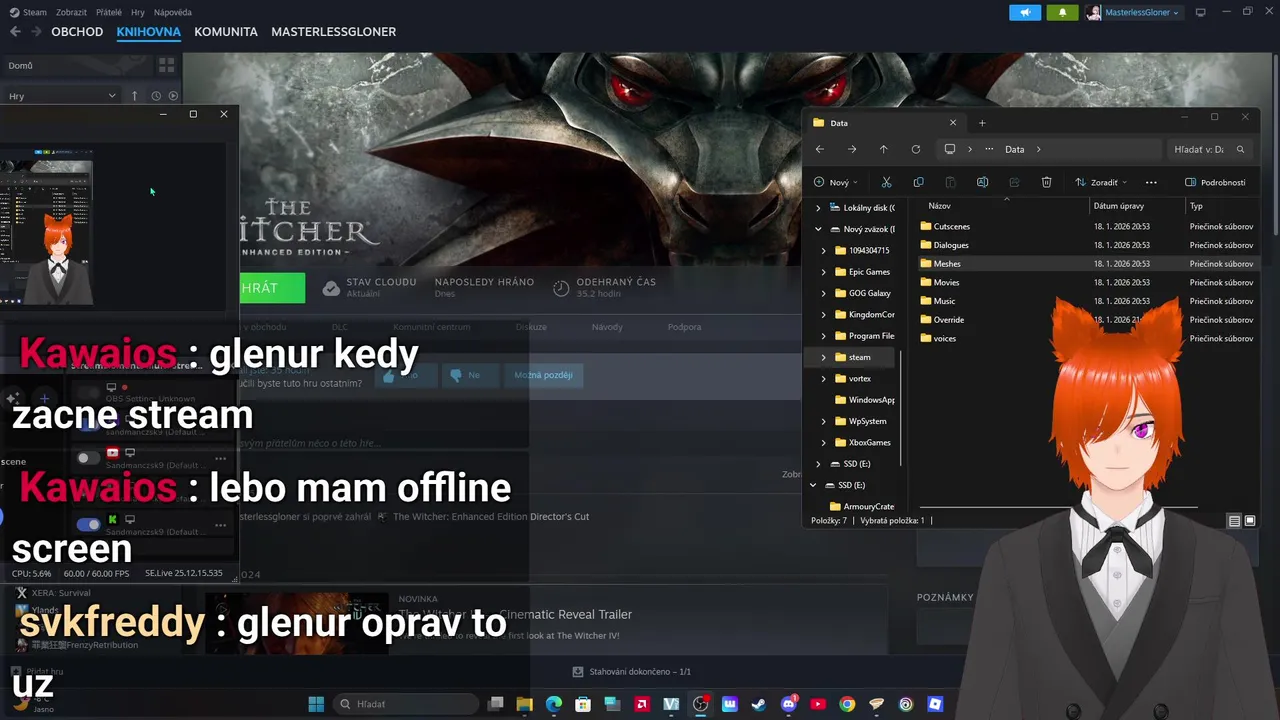Switch Explorer to details list view icon
The width and height of the screenshot is (1280, 720).
click(1234, 521)
